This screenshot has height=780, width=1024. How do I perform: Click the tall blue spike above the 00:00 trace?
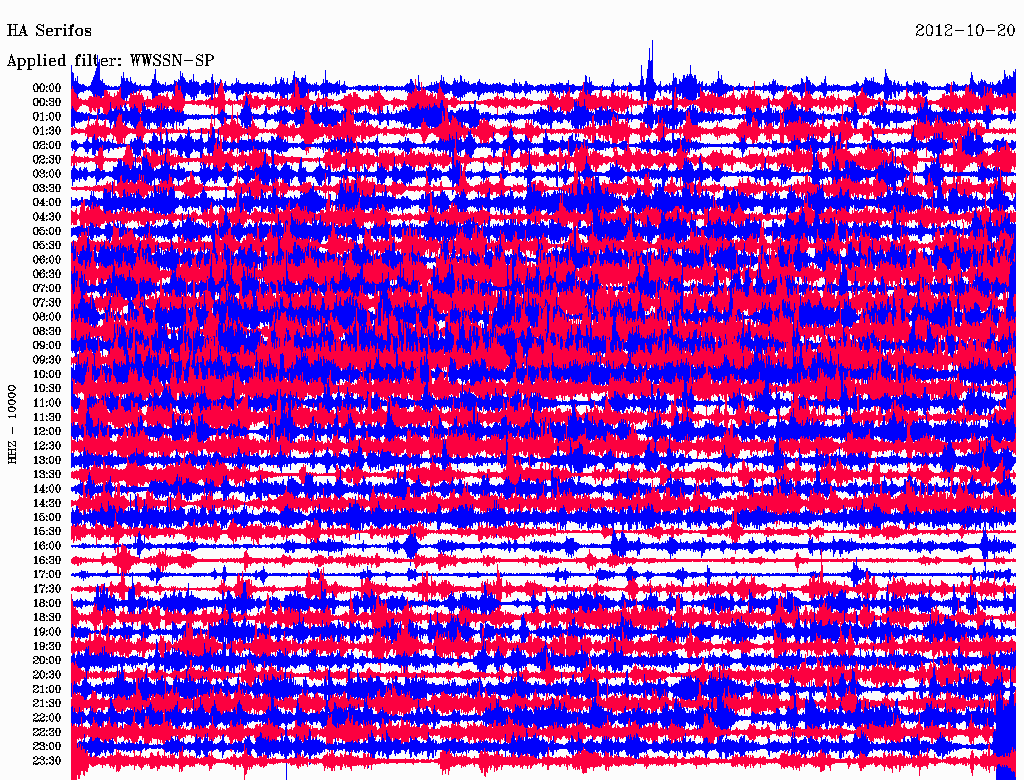point(650,62)
